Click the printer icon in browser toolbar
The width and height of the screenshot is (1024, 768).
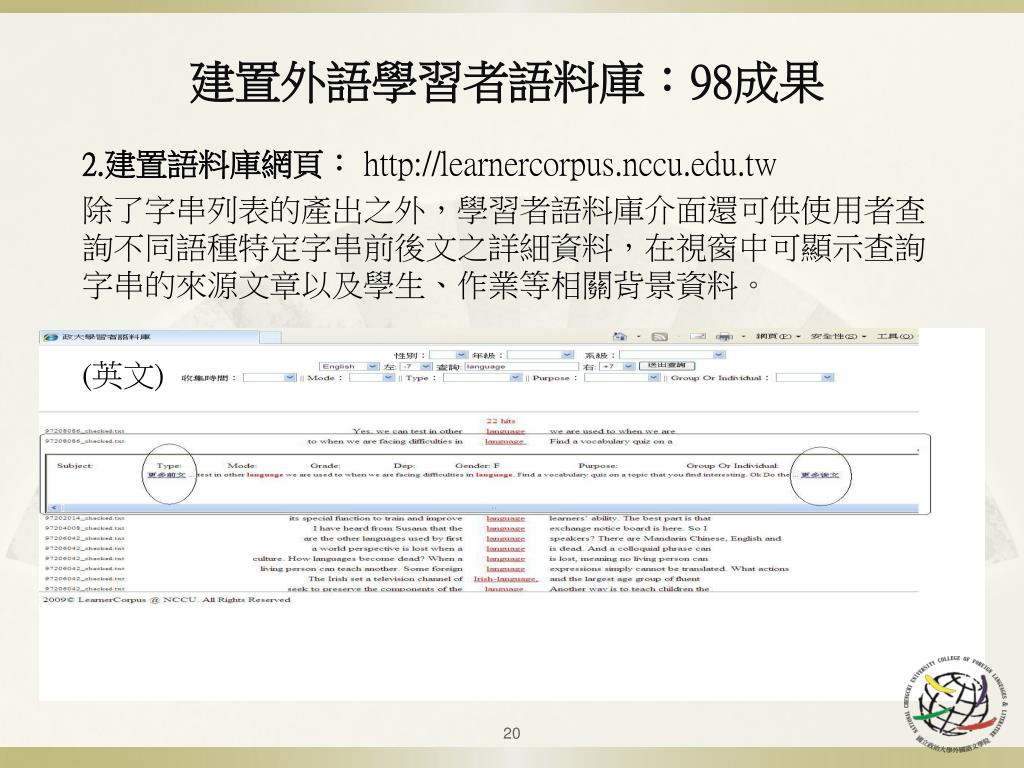tap(724, 337)
